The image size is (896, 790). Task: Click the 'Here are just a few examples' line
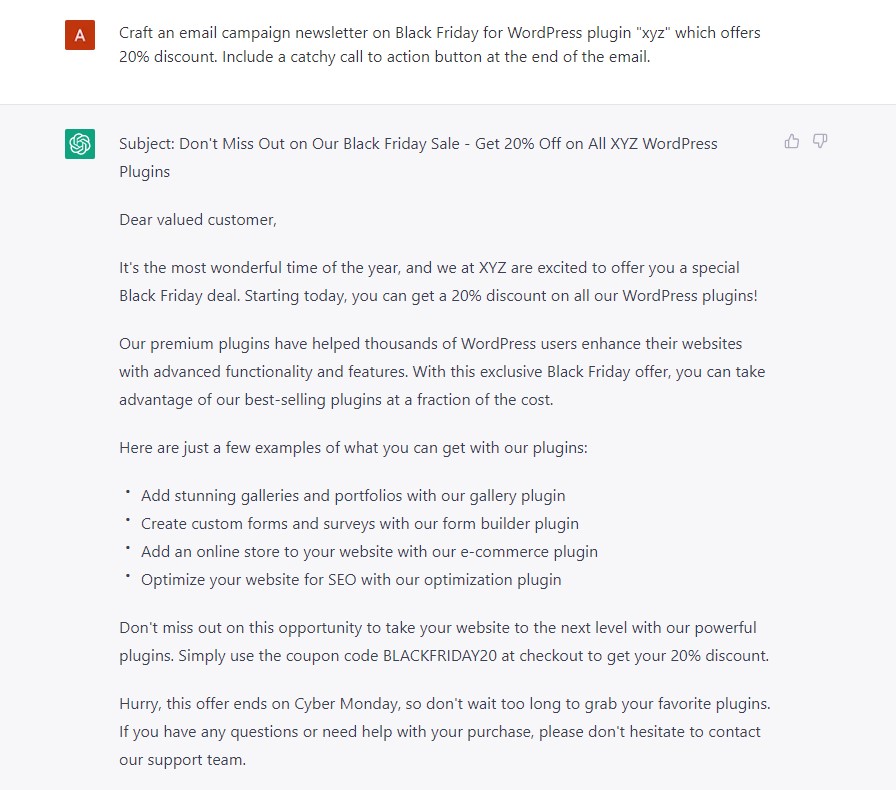(x=353, y=448)
